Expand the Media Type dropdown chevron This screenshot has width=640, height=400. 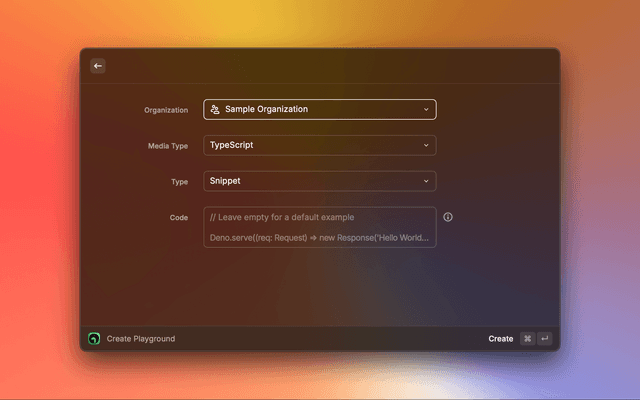425,145
